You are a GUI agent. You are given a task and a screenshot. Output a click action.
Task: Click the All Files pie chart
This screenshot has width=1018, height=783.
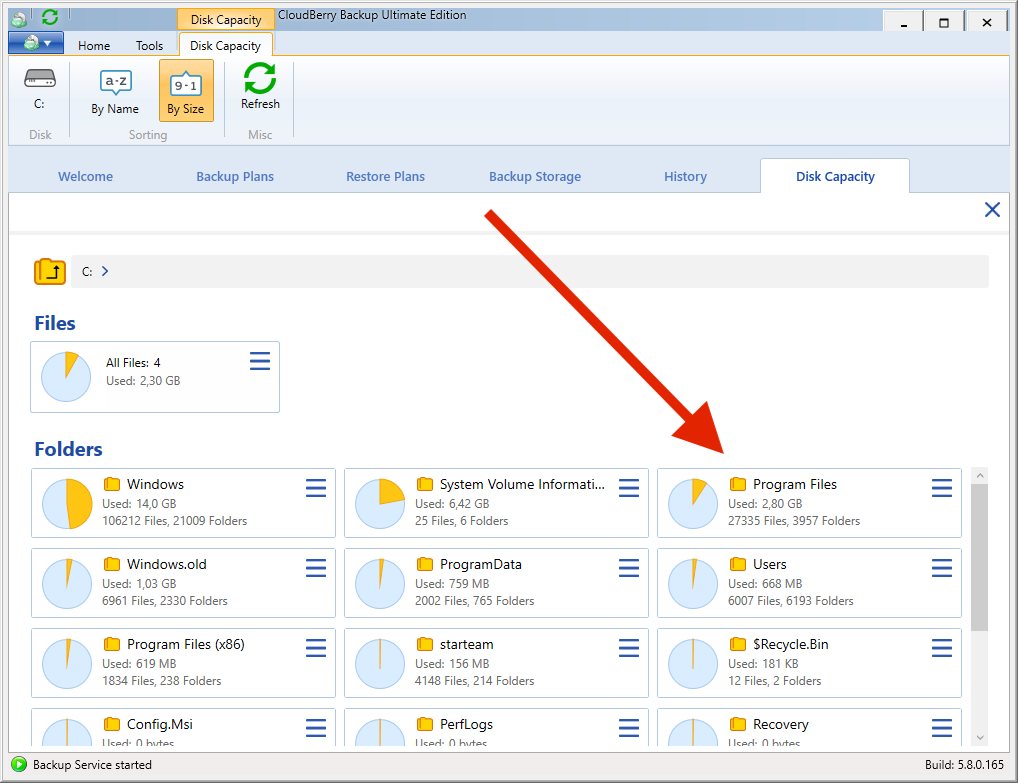pyautogui.click(x=66, y=377)
